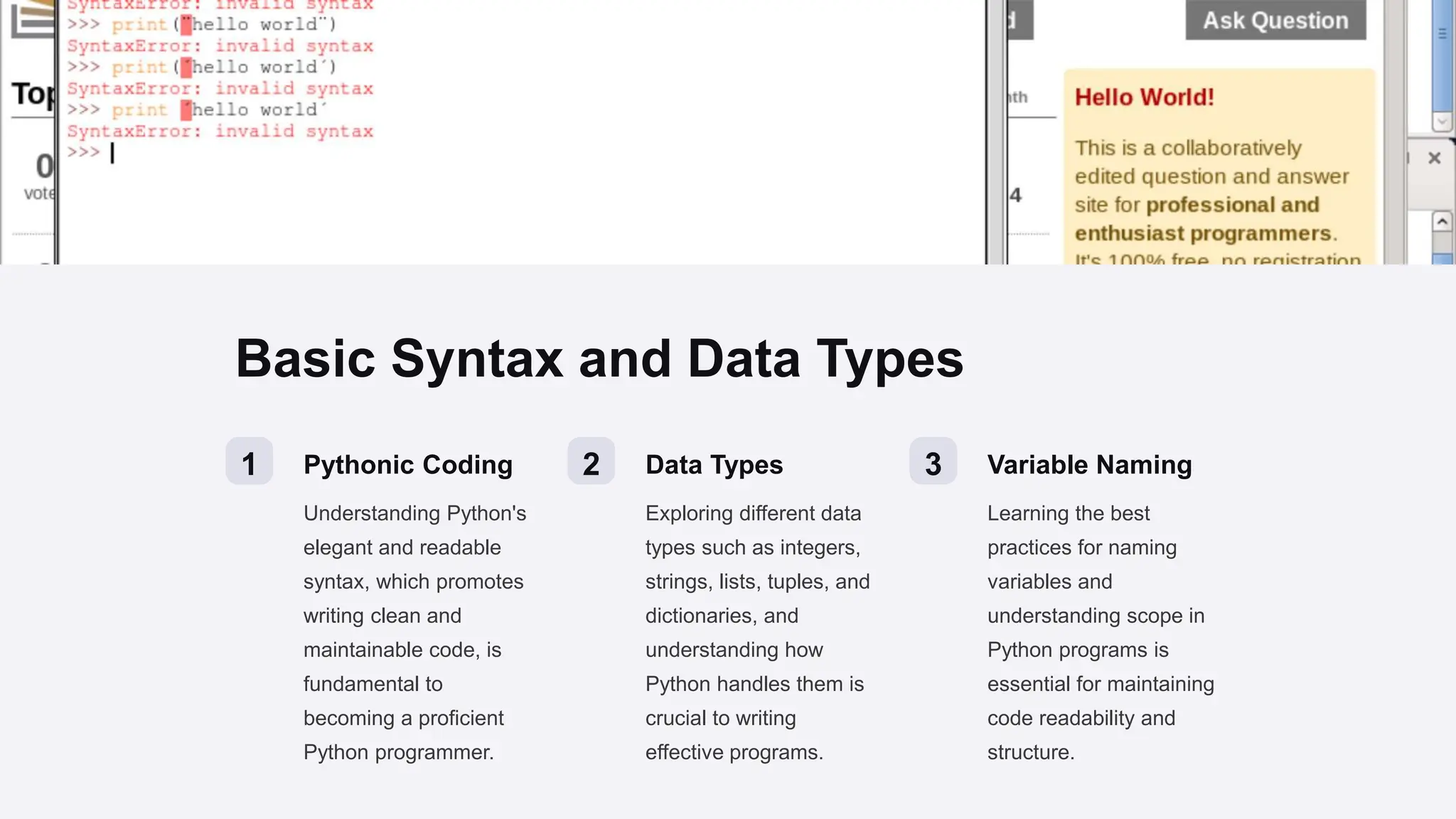Viewport: 1456px width, 819px height.
Task: Click the Hello World! heading
Action: tap(1144, 97)
